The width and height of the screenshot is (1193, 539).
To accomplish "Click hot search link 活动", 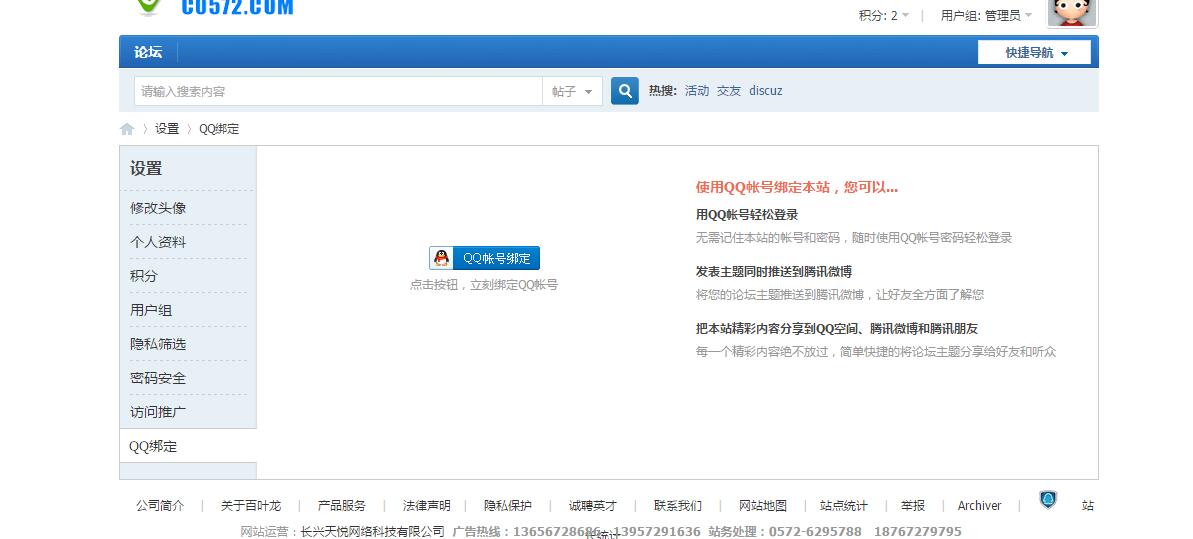I will (x=697, y=91).
